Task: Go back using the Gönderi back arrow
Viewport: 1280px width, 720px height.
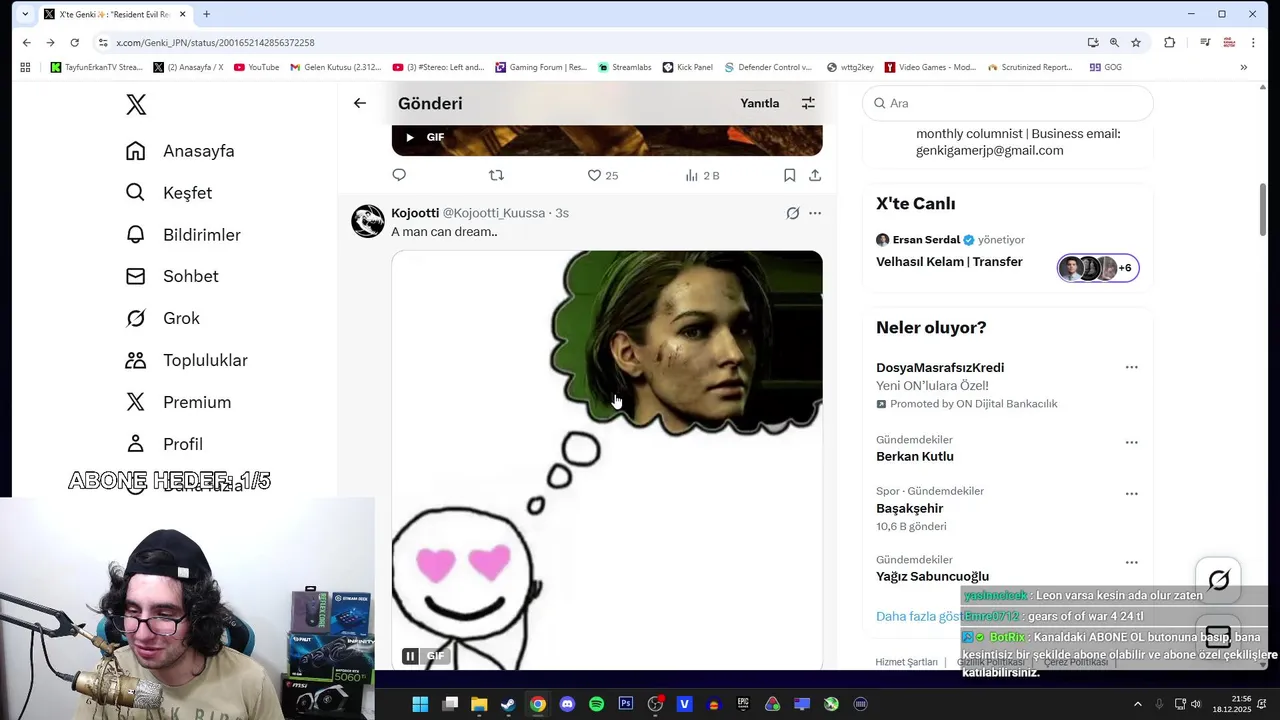Action: point(360,103)
